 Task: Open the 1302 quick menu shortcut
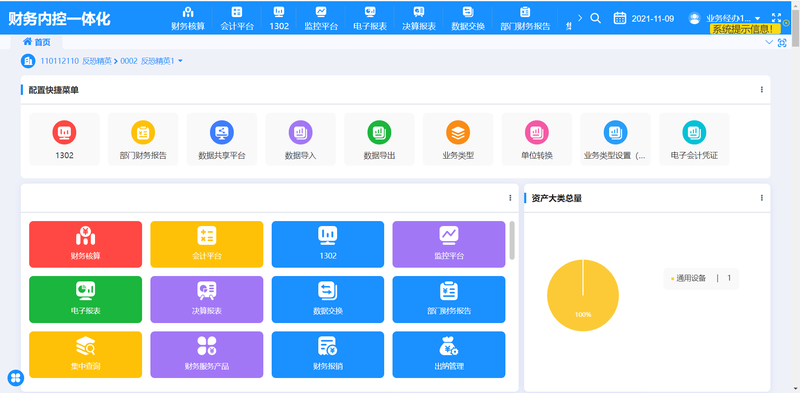pos(64,139)
